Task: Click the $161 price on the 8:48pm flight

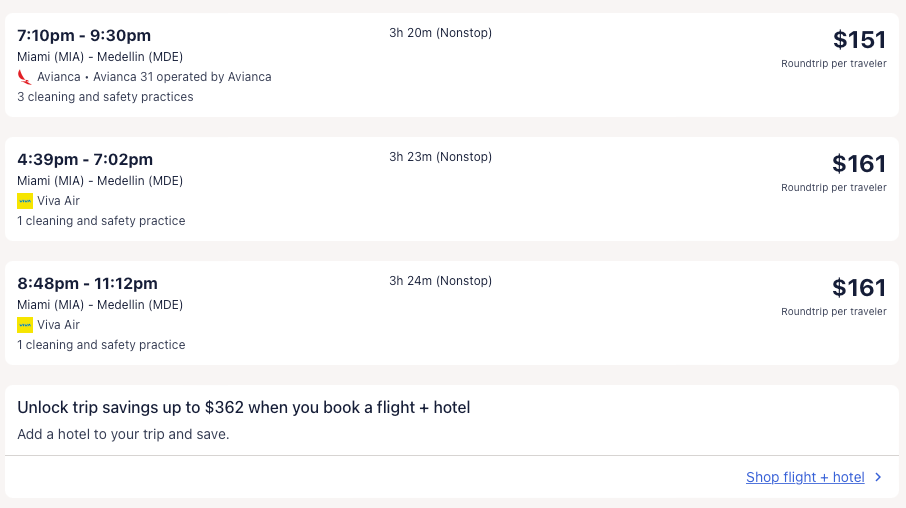Action: click(859, 288)
